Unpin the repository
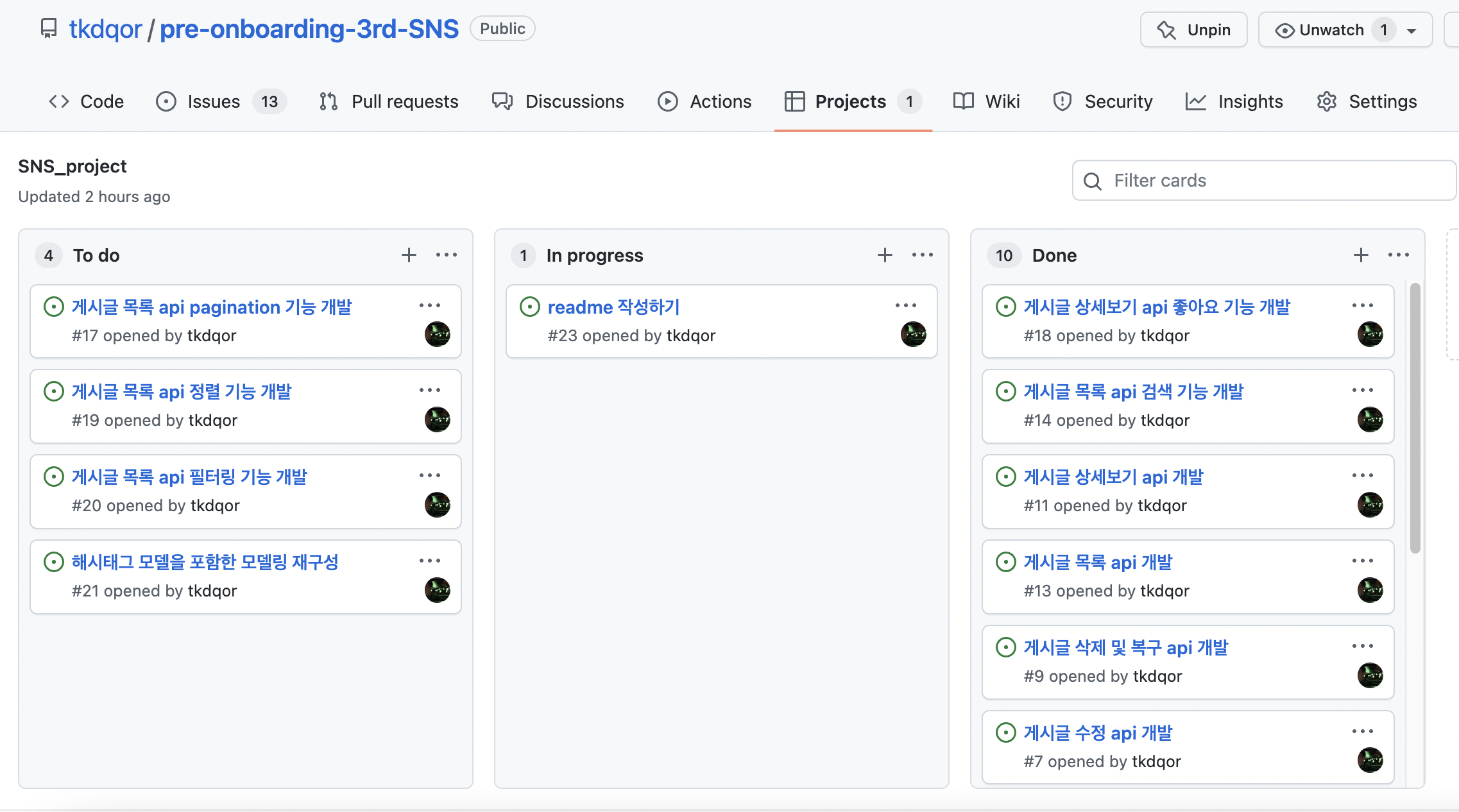The width and height of the screenshot is (1459, 812). (1193, 30)
